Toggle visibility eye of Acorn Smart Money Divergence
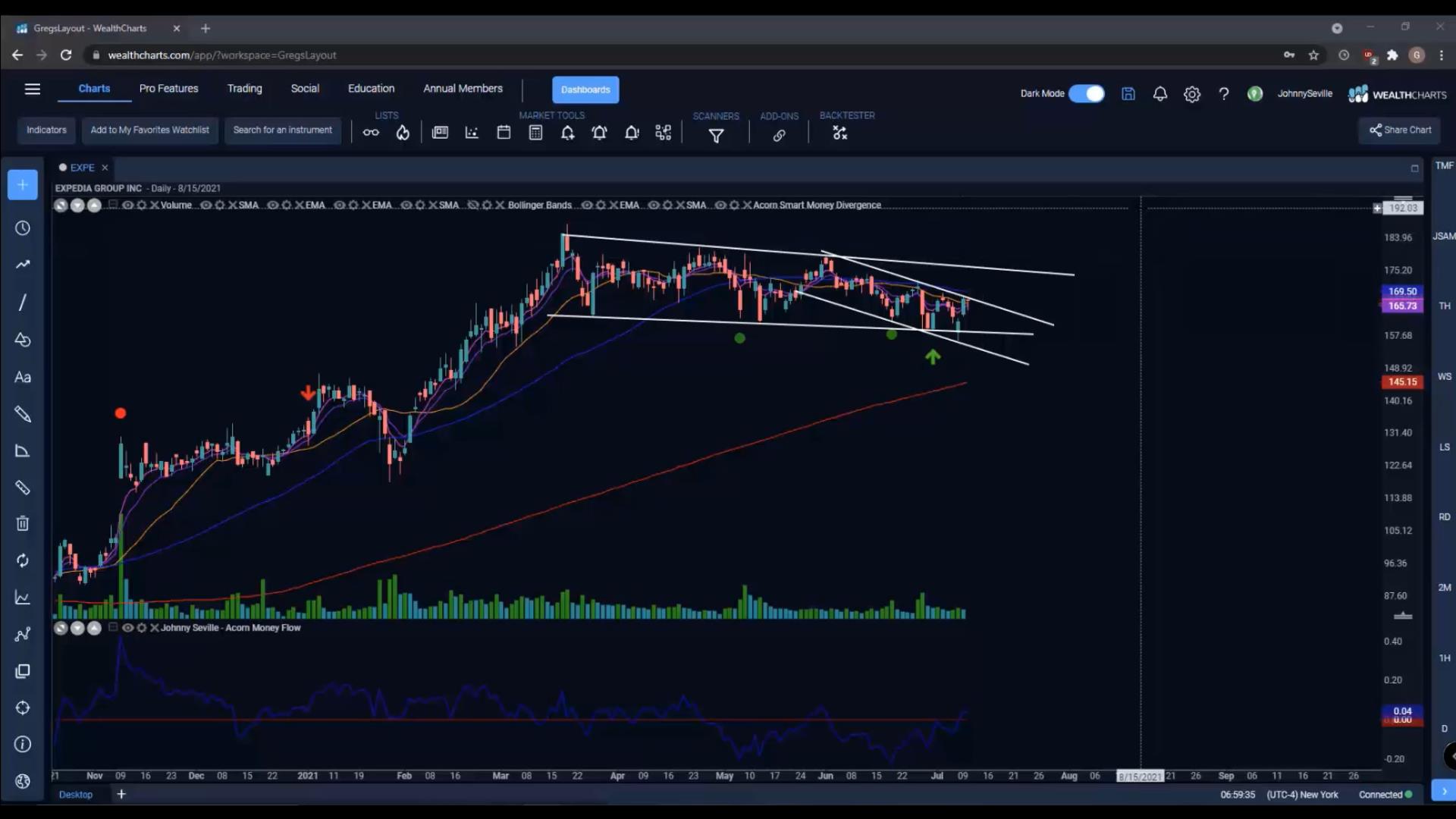Screen dimensions: 1456x819 point(720,205)
